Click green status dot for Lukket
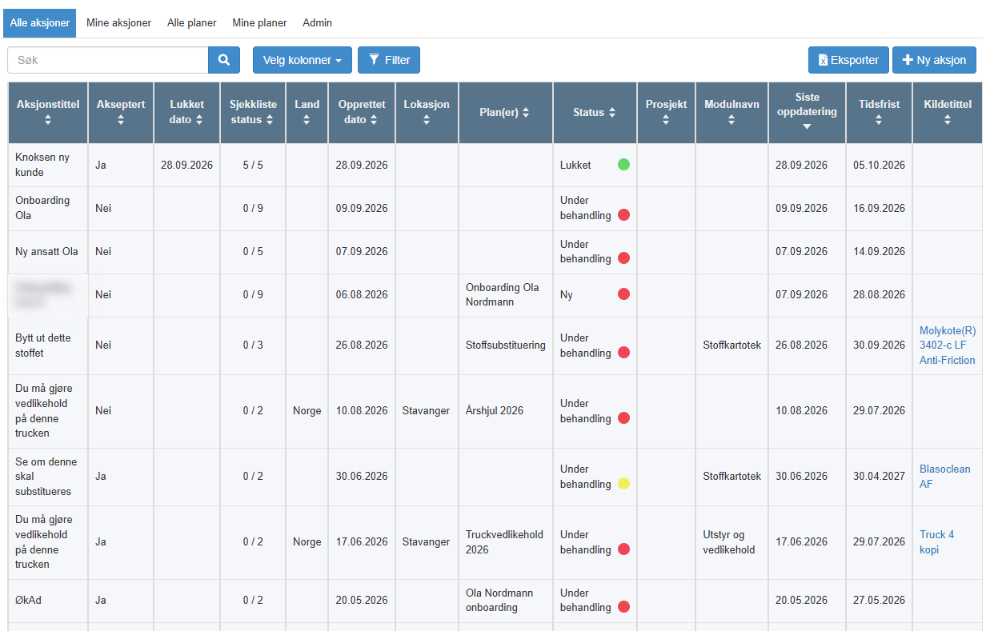 coord(624,165)
